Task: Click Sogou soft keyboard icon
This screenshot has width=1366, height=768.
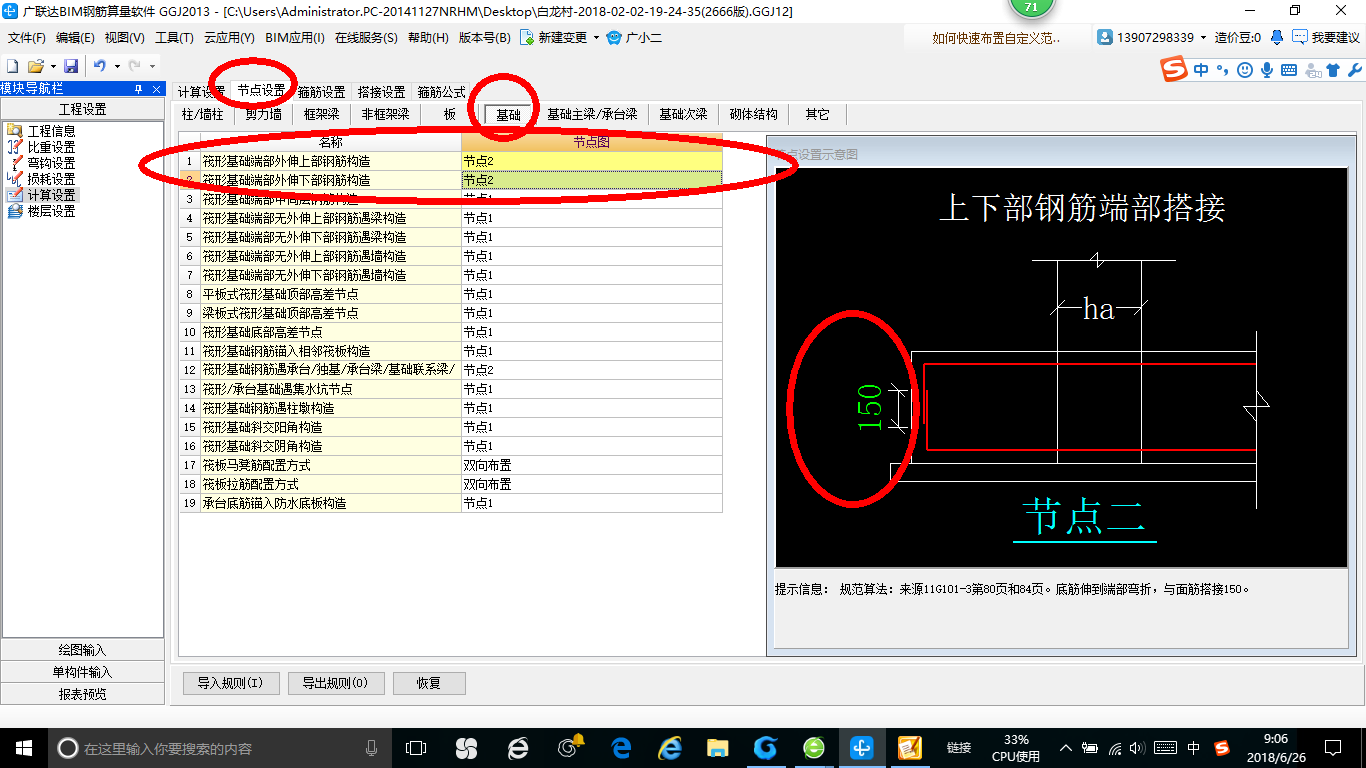Action: point(1289,70)
